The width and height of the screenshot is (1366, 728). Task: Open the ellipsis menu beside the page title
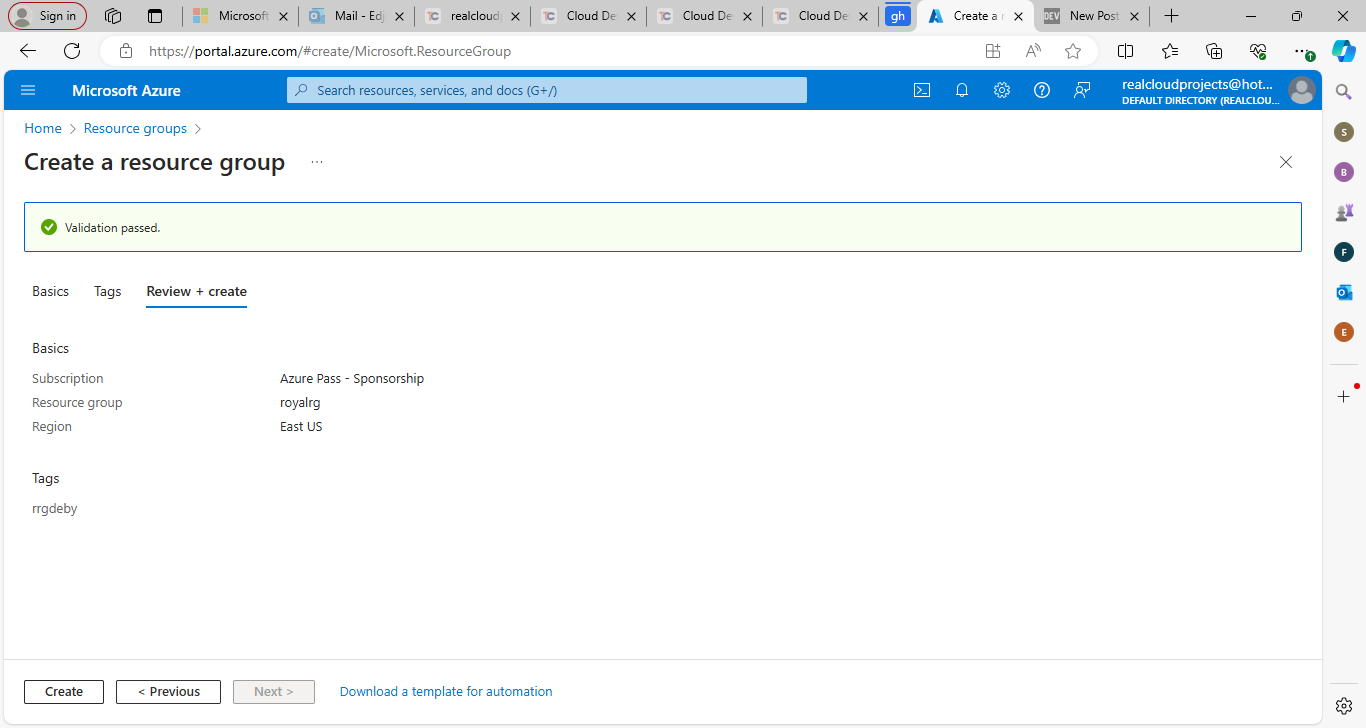(317, 162)
